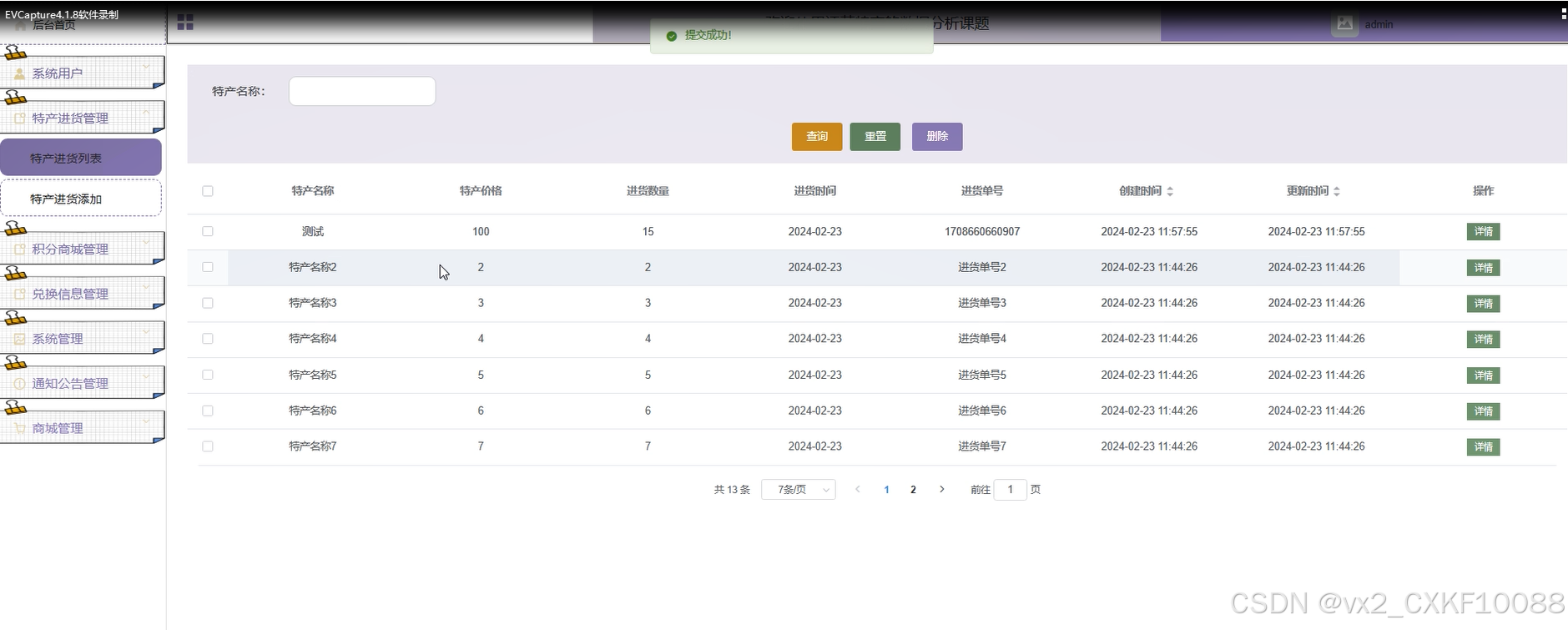Expand the 积分商城管理 menu chevron
The image size is (1568, 630).
146,242
